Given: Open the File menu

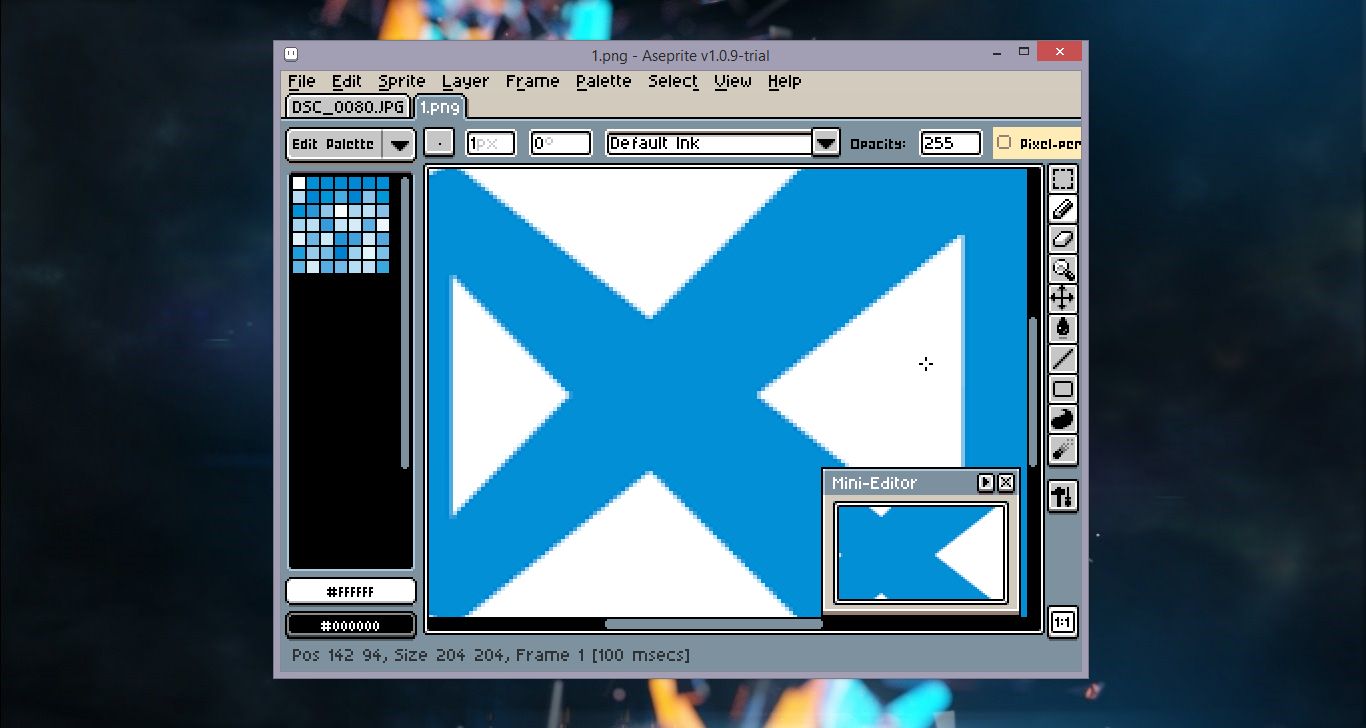Looking at the screenshot, I should pos(301,81).
